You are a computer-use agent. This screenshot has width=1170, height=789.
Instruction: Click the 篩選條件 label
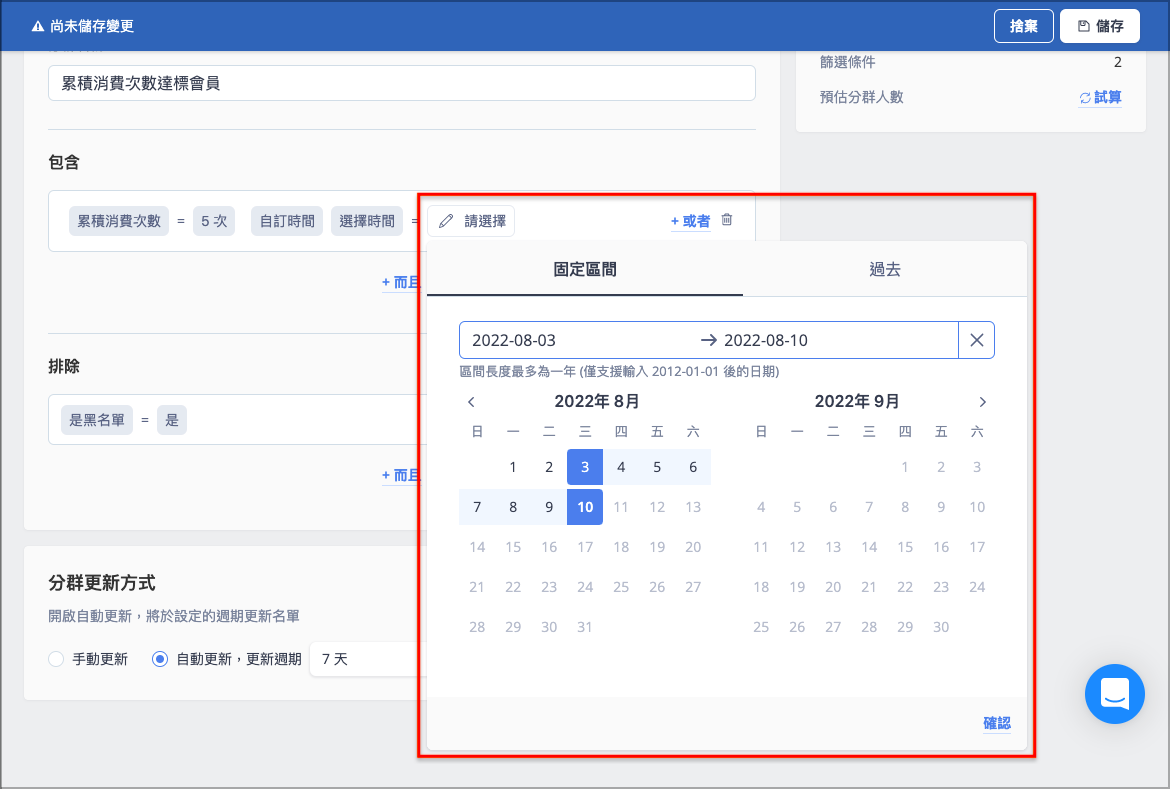tap(848, 62)
